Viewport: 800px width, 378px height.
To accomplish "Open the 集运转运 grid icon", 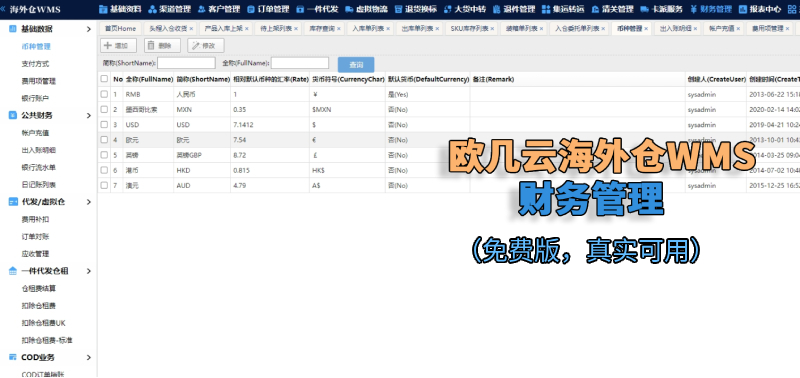I will [x=546, y=9].
